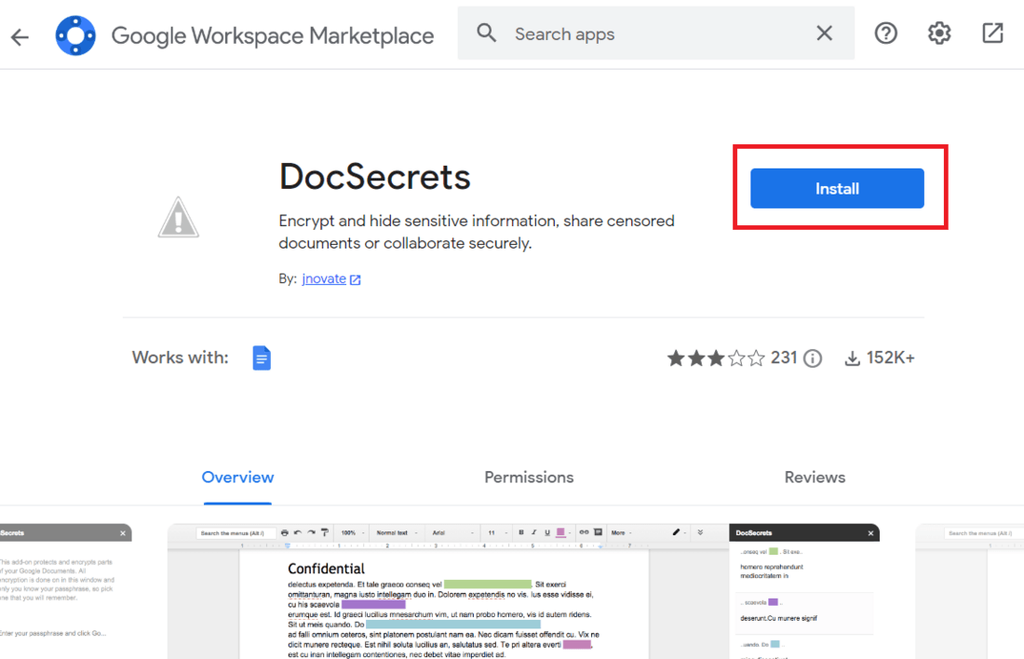Clear search with the X icon

pos(824,33)
